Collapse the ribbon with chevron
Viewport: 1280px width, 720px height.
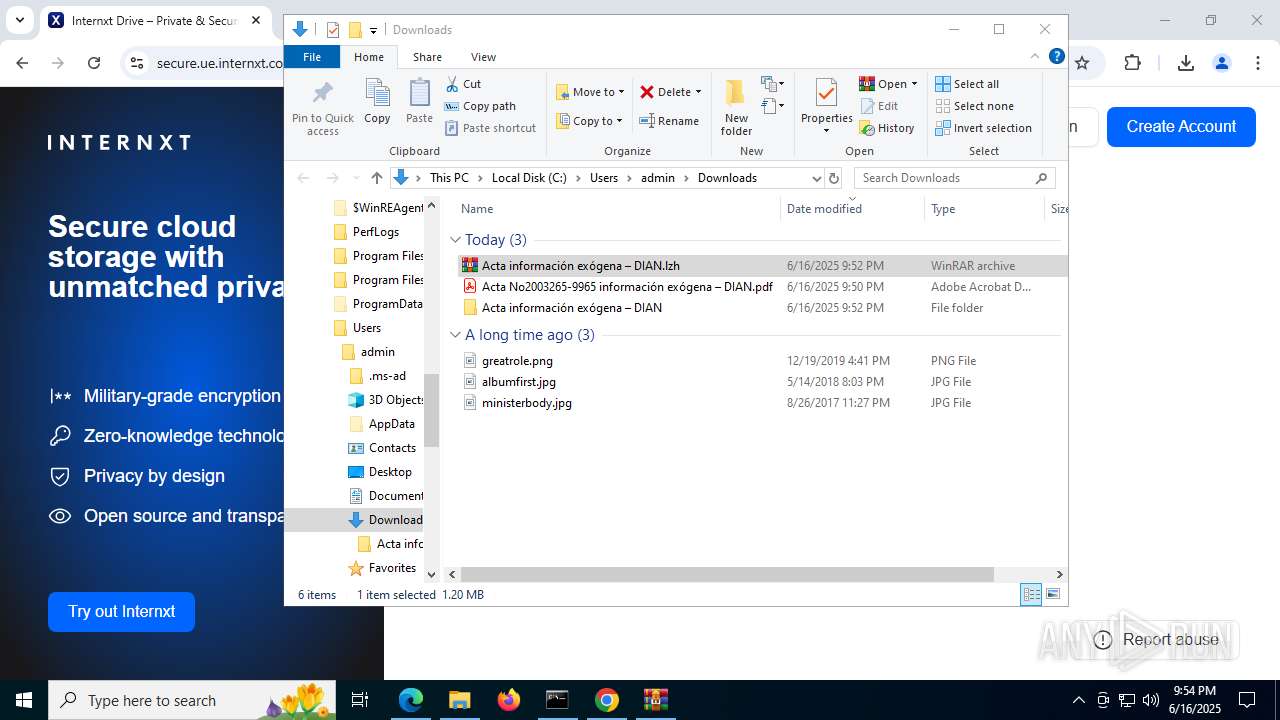click(x=1035, y=57)
